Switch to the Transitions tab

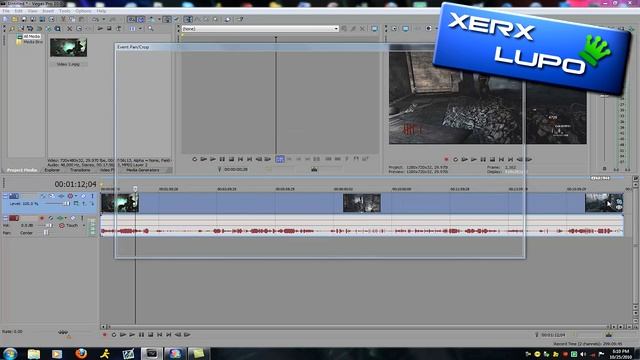pyautogui.click(x=80, y=170)
